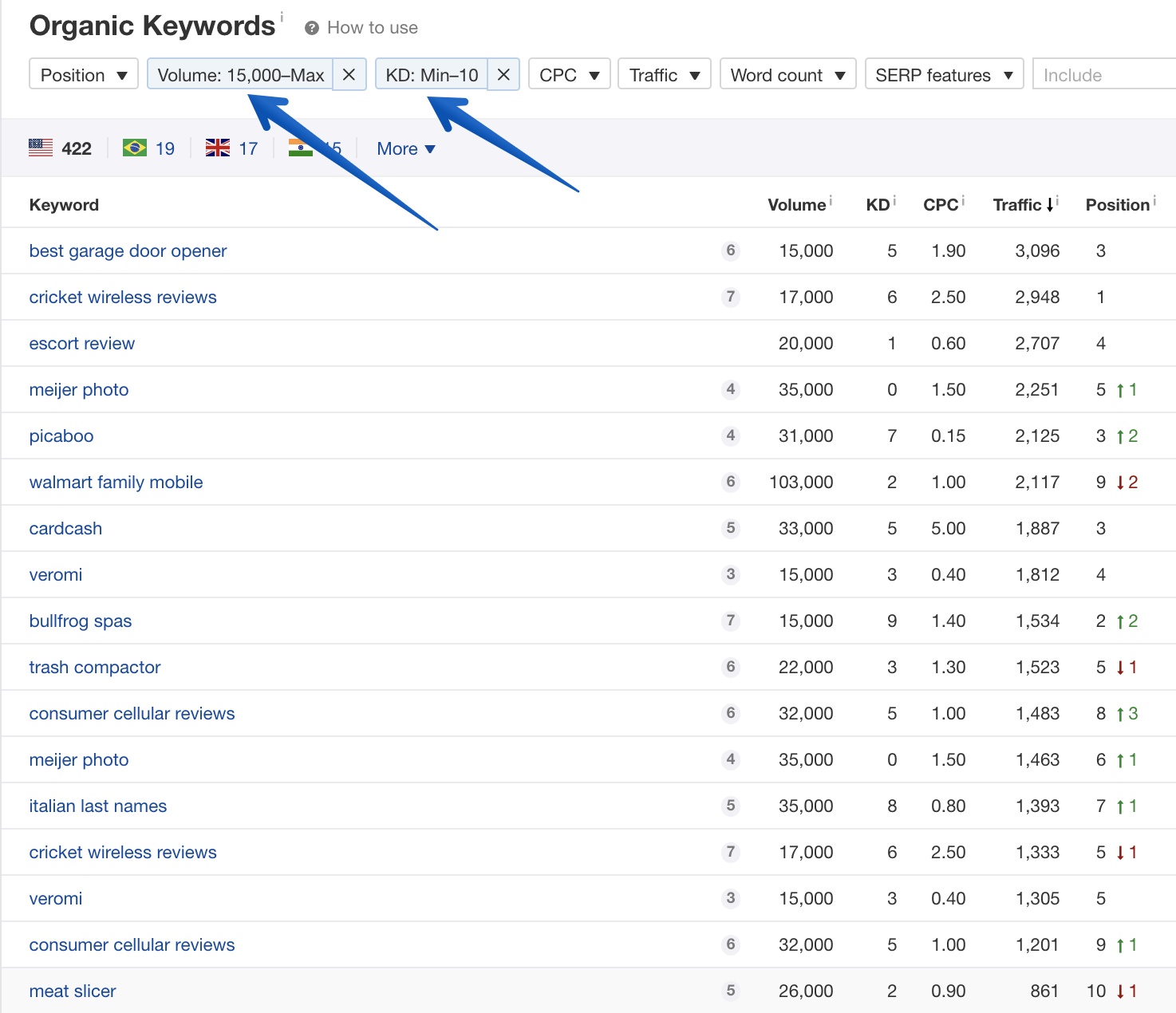Open the escort review keyword link
The width and height of the screenshot is (1176, 1013).
coord(82,344)
